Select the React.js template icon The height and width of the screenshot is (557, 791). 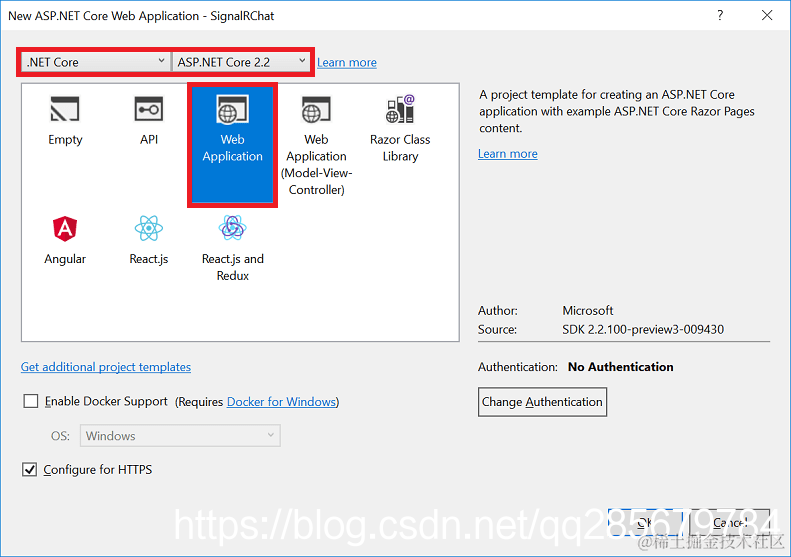point(149,229)
